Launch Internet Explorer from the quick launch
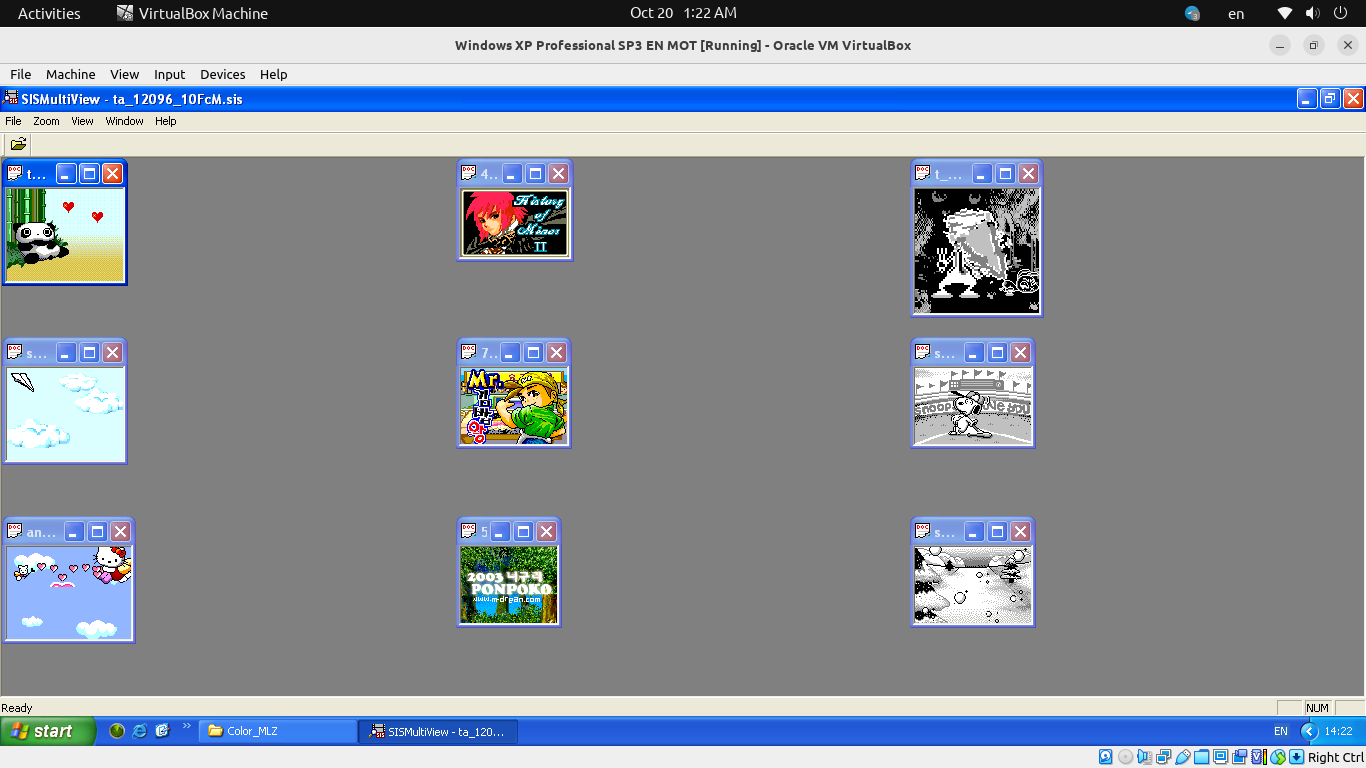 tap(140, 731)
